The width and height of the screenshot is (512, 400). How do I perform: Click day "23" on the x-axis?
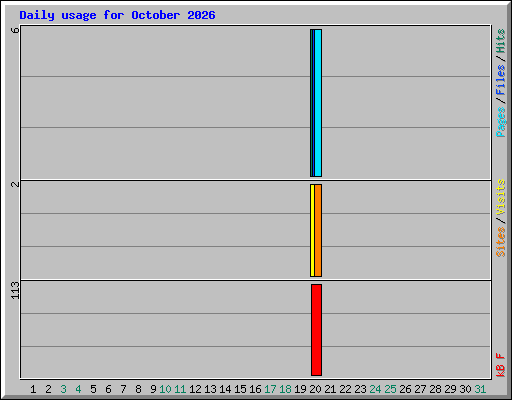point(360,389)
